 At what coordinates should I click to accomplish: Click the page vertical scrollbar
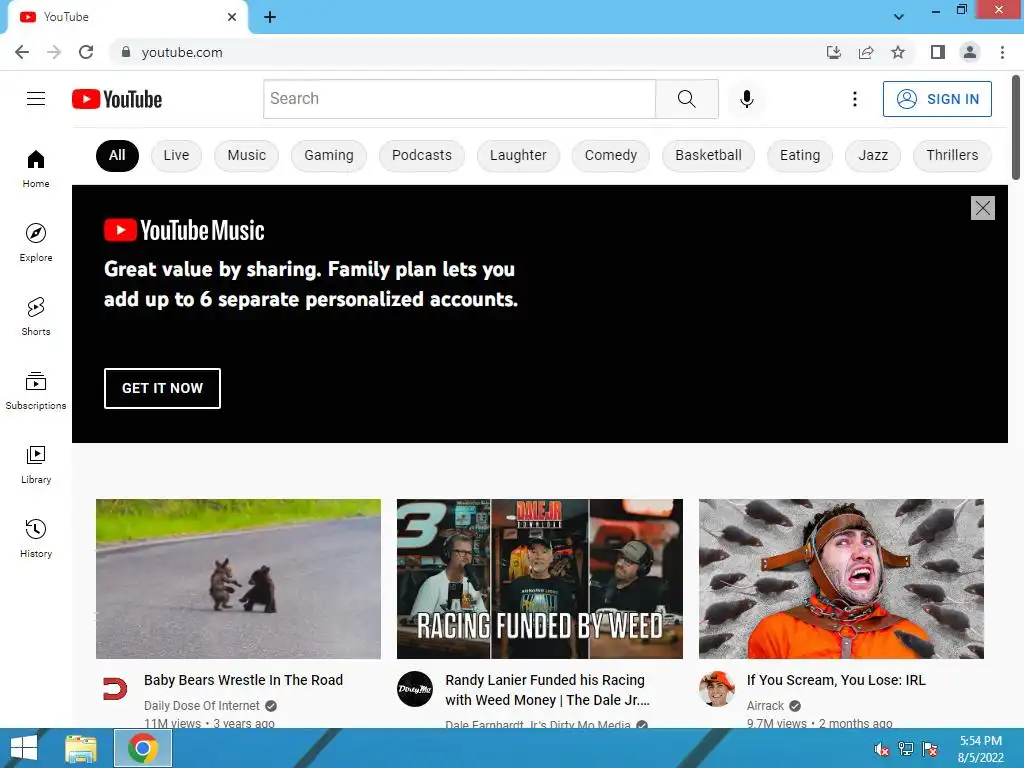pos(1016,127)
